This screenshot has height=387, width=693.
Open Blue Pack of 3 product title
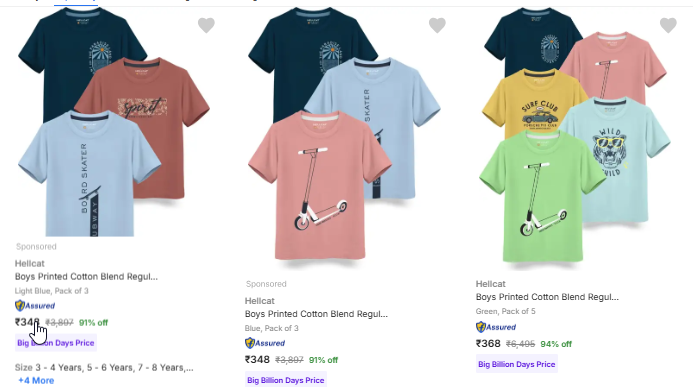316,314
